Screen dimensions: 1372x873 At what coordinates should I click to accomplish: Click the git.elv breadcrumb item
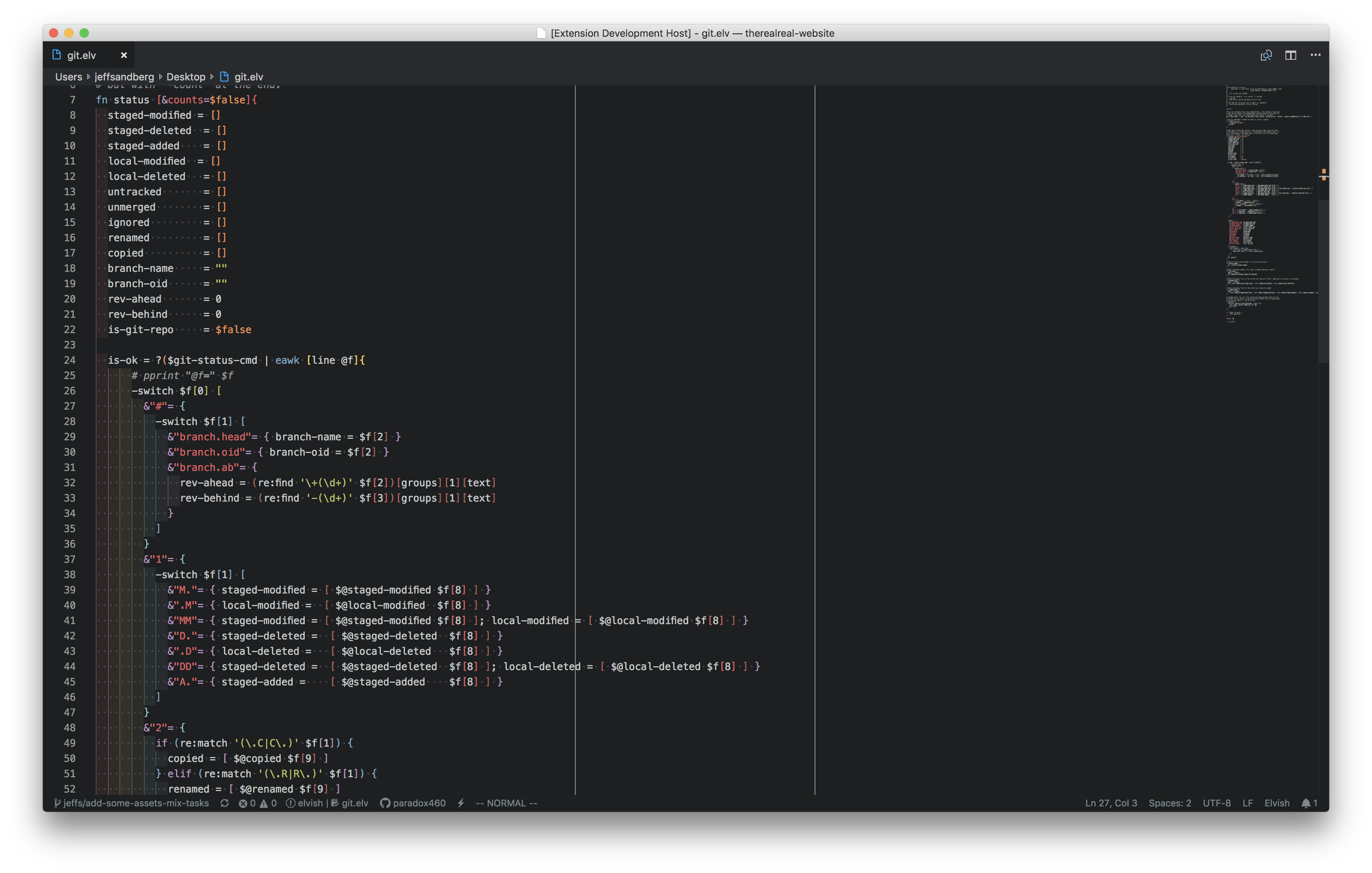[x=248, y=77]
